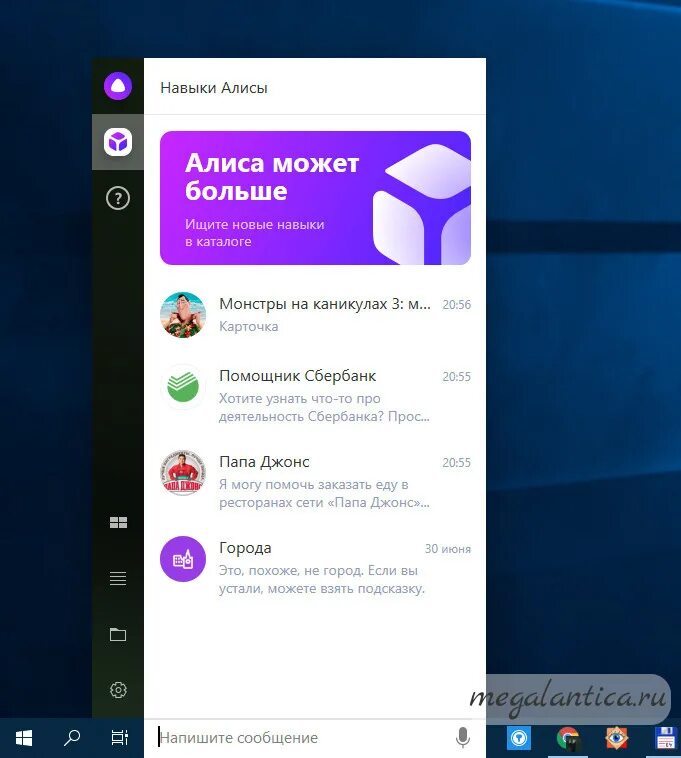Open the floppy disk app taskbar icon
681x758 pixels.
point(665,738)
